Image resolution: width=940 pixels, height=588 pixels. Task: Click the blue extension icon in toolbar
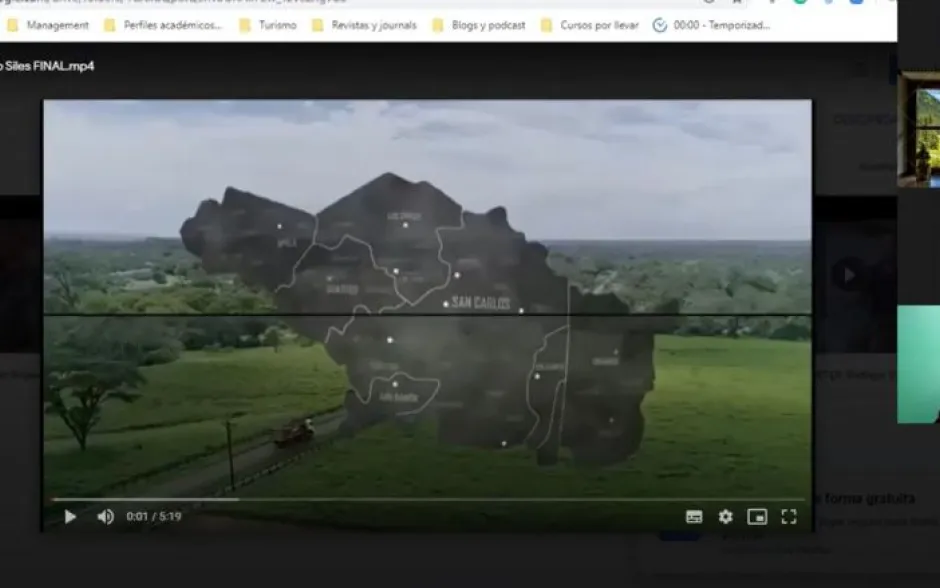click(x=856, y=2)
